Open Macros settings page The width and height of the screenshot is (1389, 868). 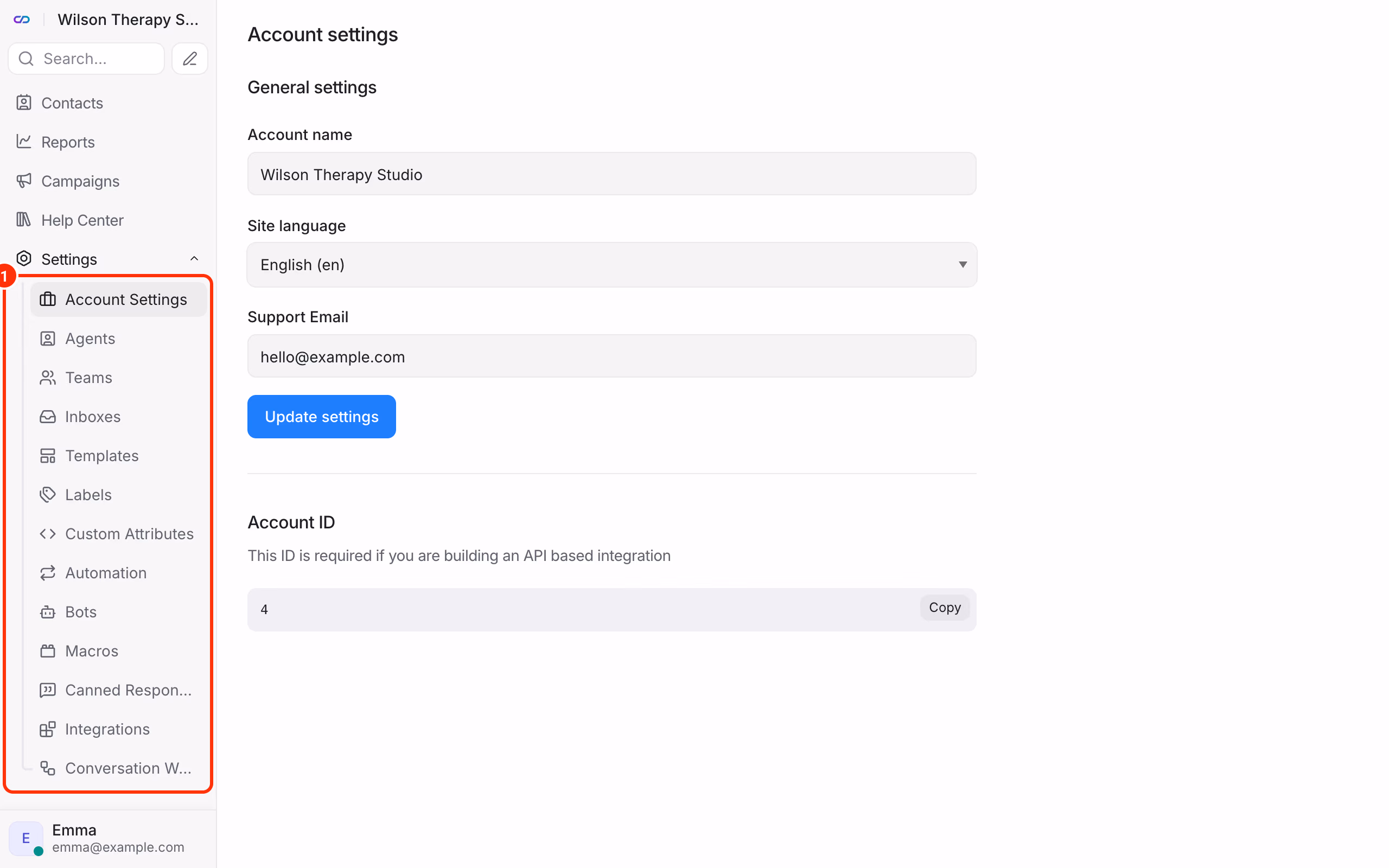[118, 651]
